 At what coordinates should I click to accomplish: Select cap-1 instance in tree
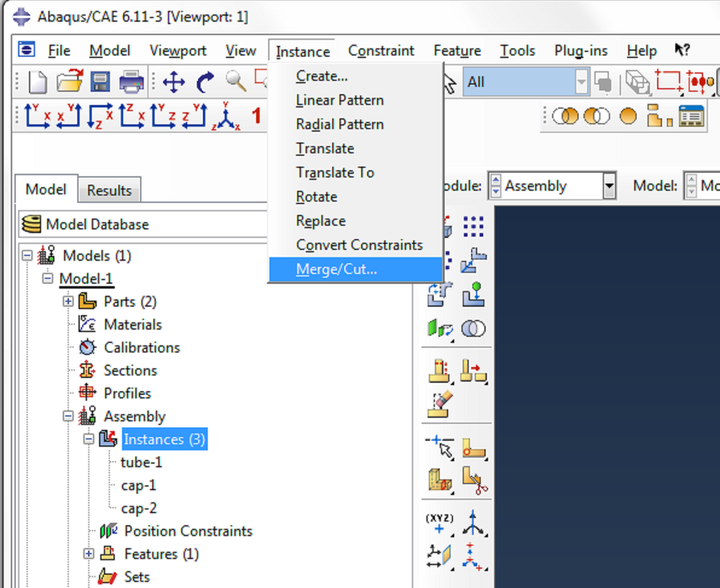click(x=139, y=485)
